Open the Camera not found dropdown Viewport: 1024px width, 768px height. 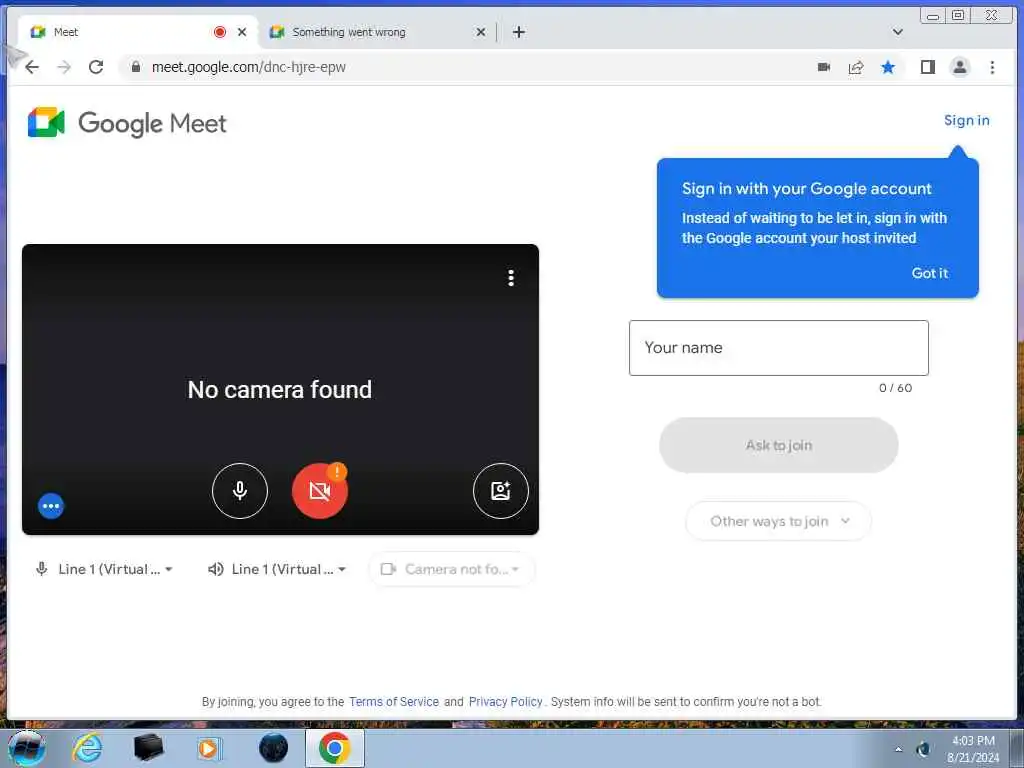pos(451,569)
